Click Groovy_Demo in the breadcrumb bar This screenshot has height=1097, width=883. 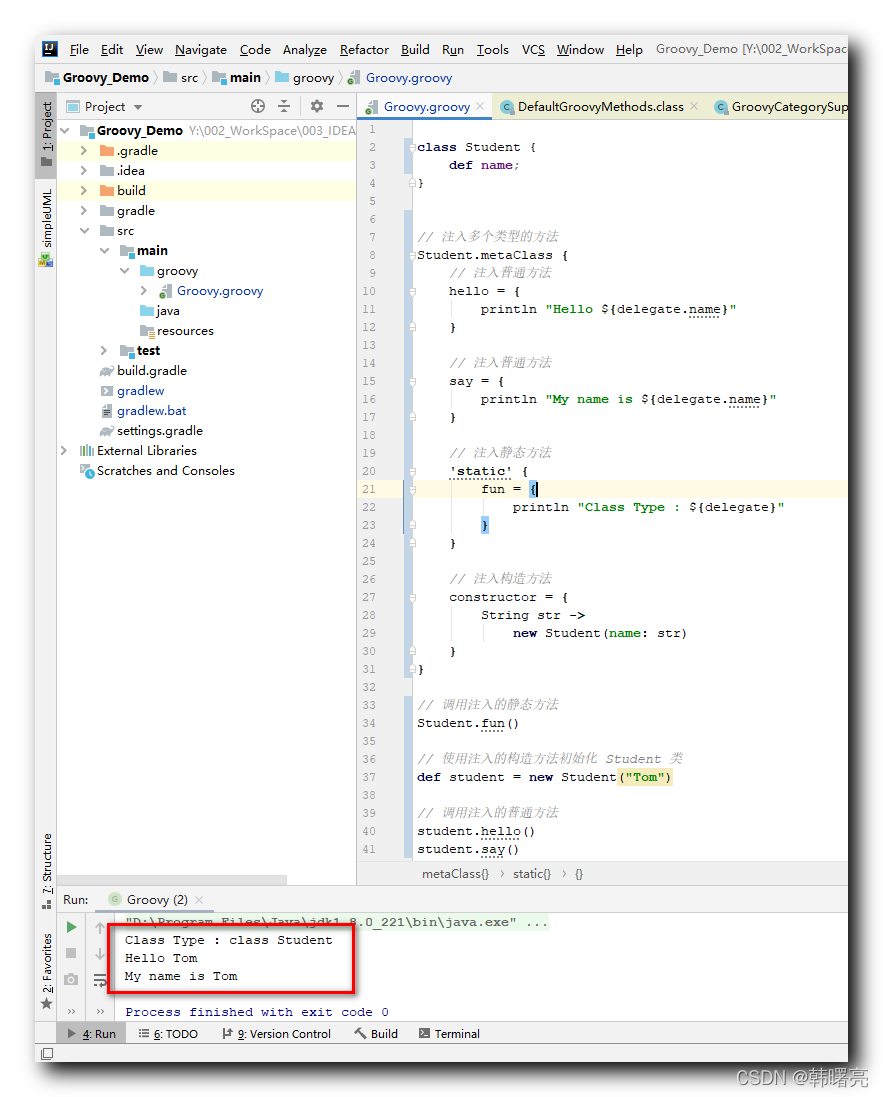point(97,78)
